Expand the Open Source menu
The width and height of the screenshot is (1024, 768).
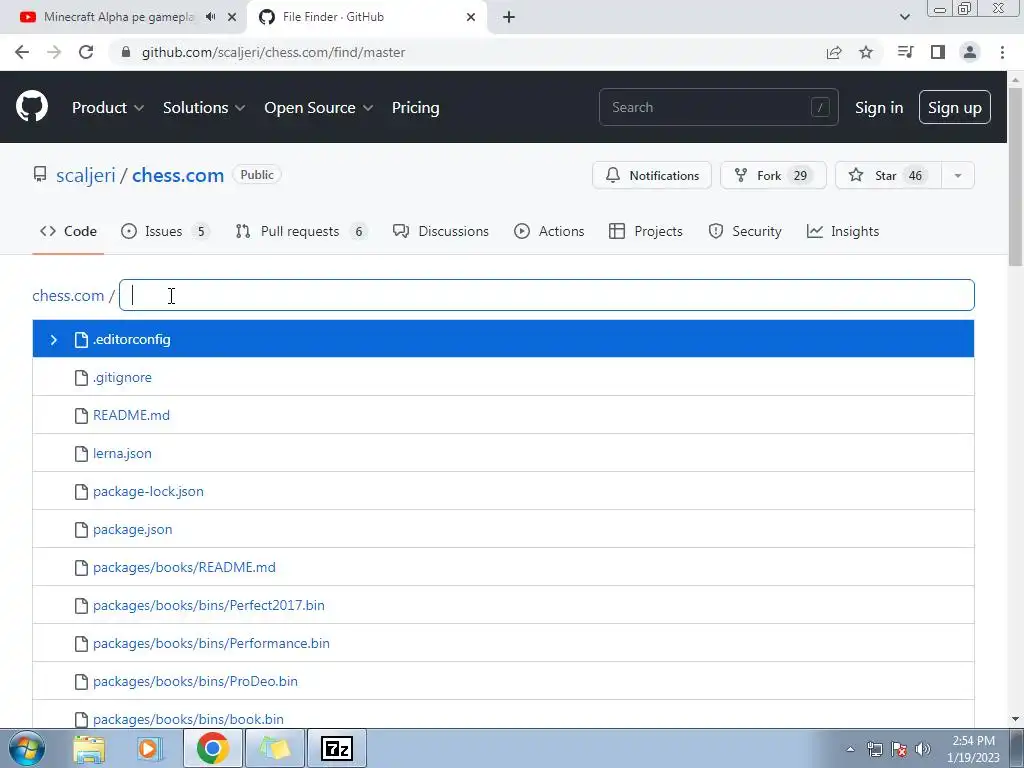(319, 108)
